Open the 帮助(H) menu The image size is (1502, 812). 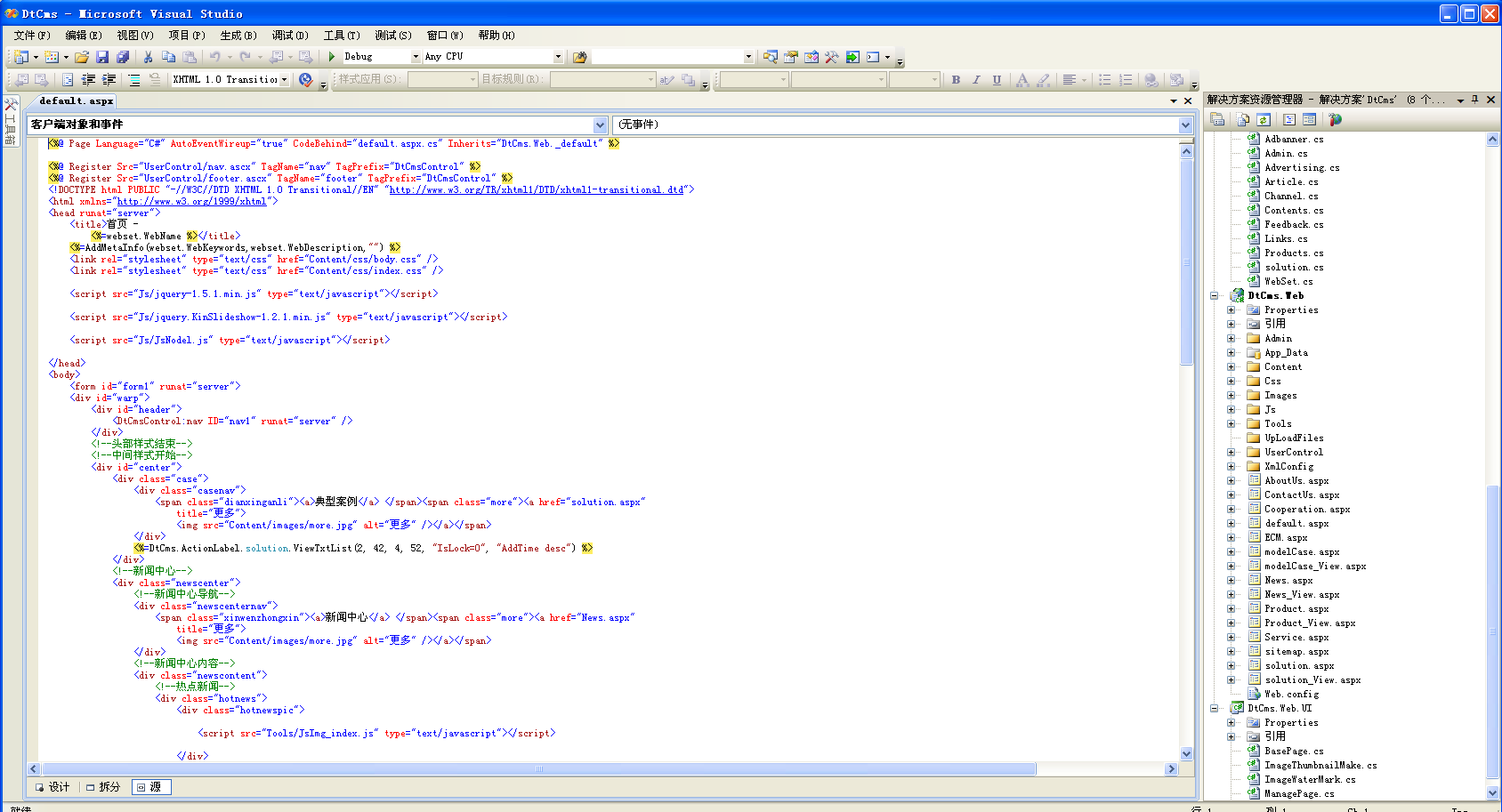(497, 36)
